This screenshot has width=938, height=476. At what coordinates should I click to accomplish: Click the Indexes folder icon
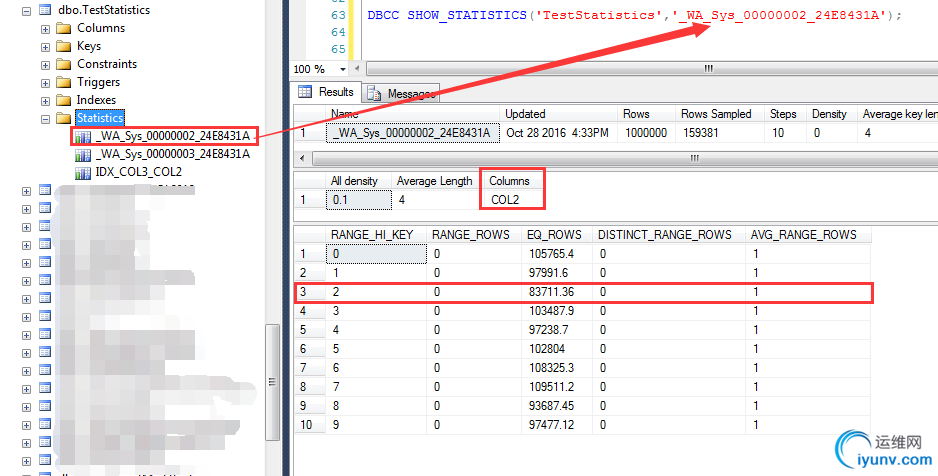[x=63, y=100]
